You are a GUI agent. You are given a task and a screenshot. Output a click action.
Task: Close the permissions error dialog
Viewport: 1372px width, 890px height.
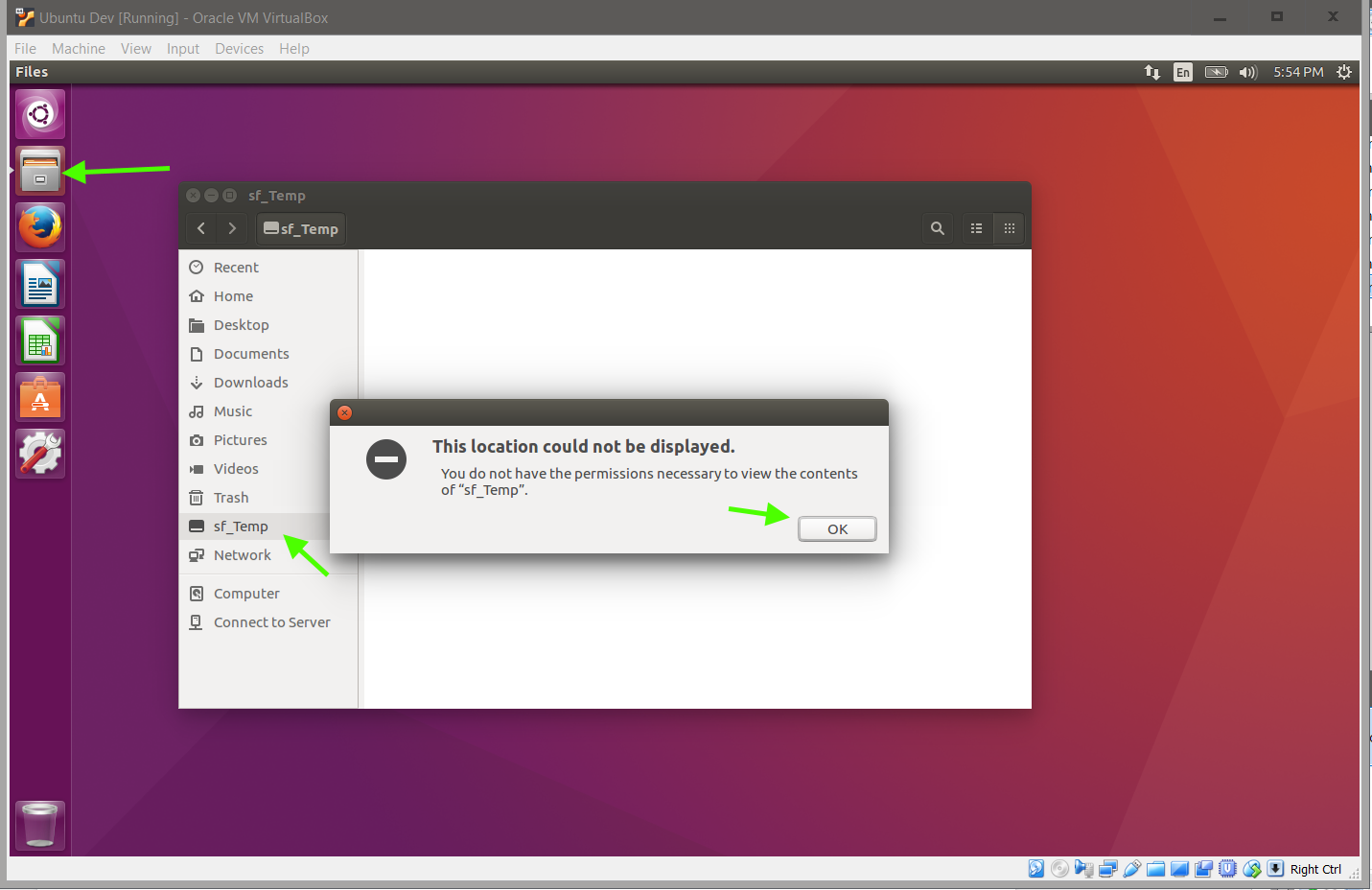coord(345,412)
